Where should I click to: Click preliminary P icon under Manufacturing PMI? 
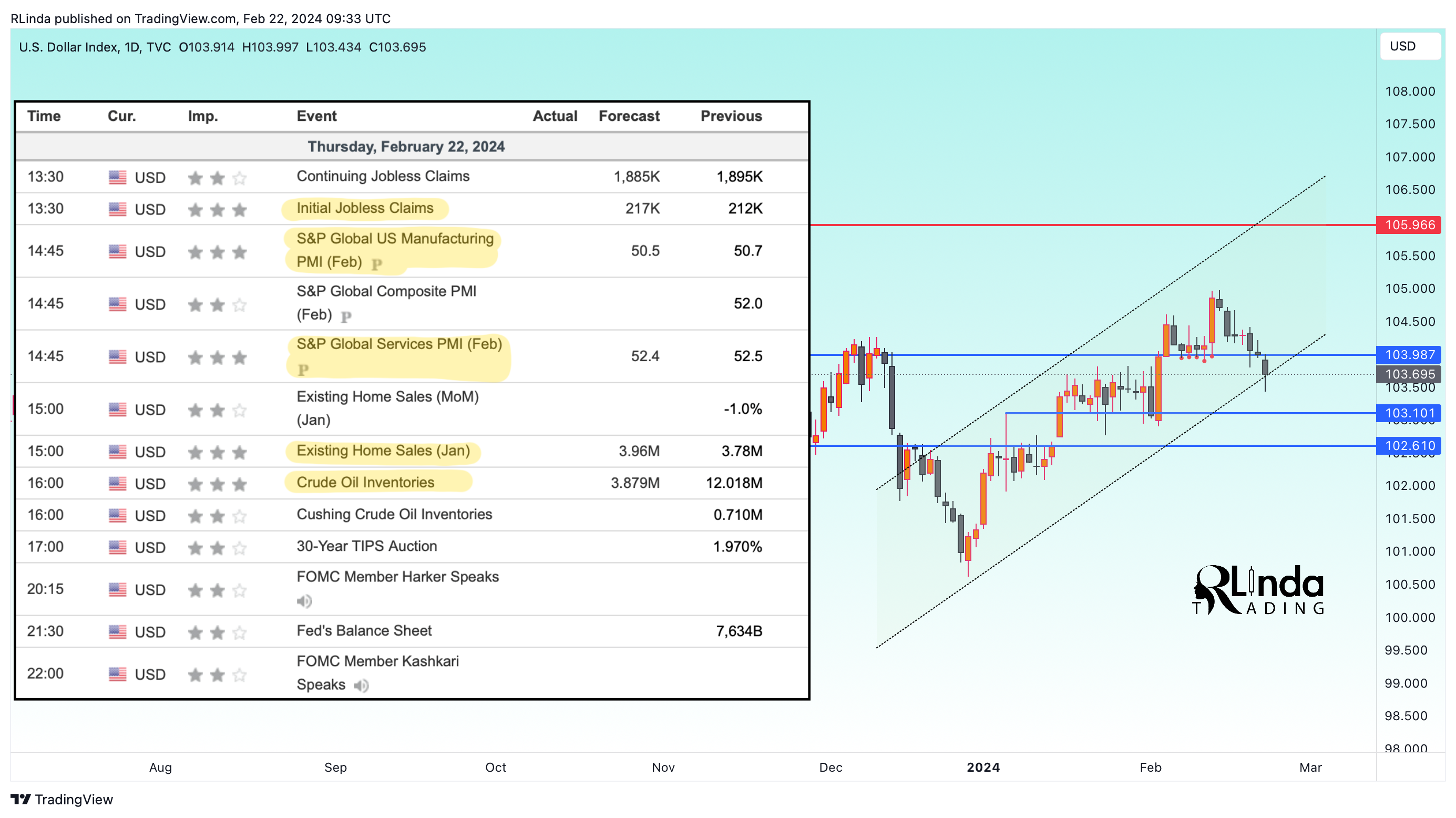377,263
